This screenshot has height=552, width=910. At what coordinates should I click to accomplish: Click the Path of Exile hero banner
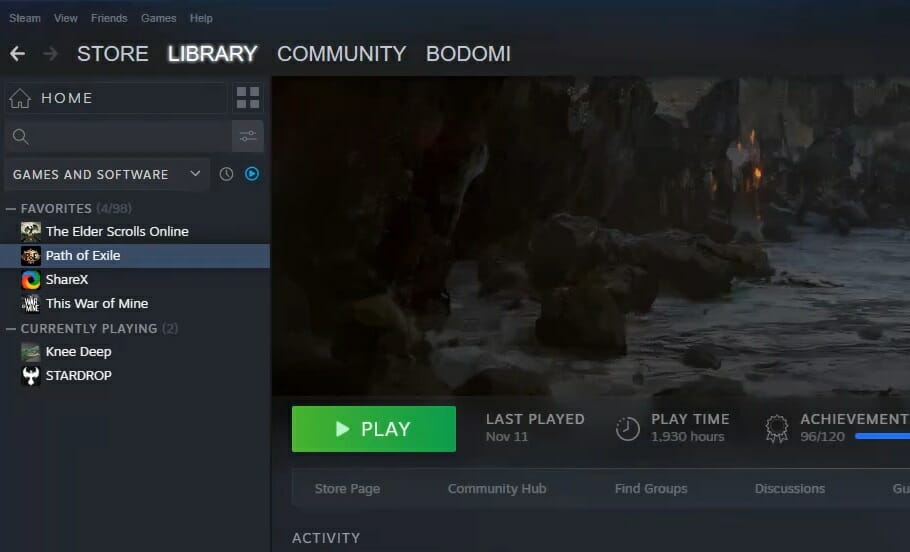click(591, 235)
